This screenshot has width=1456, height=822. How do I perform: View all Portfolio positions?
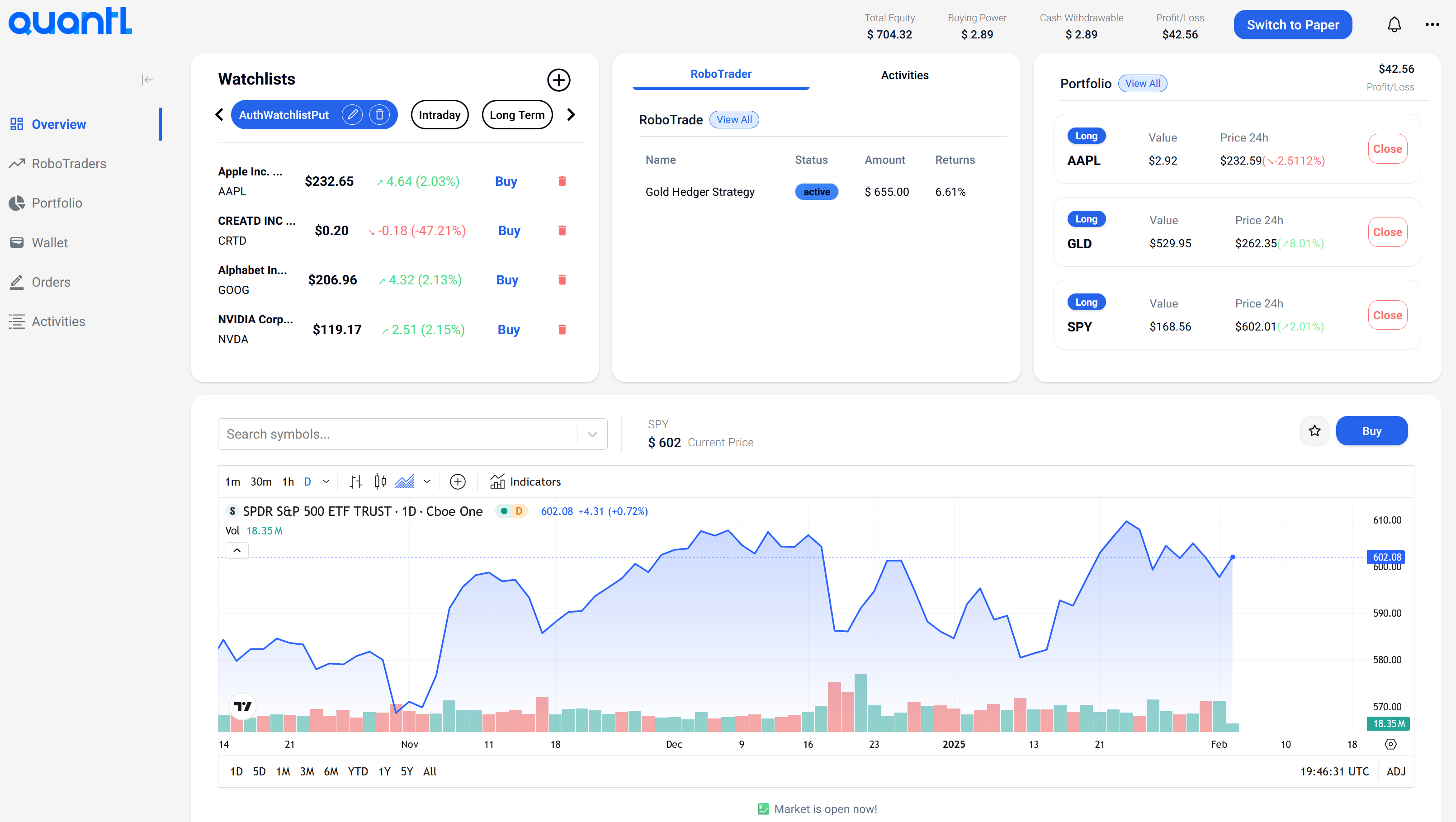pos(1142,83)
